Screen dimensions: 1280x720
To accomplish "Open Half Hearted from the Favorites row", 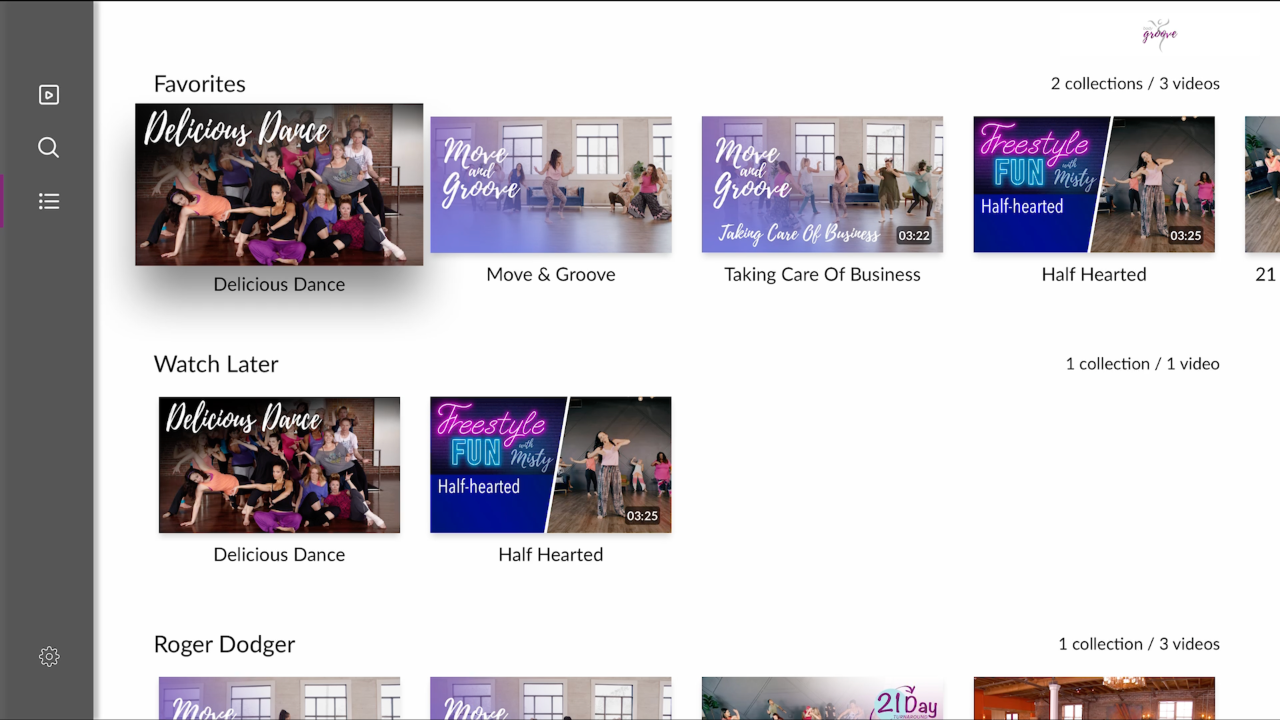I will [x=1094, y=184].
